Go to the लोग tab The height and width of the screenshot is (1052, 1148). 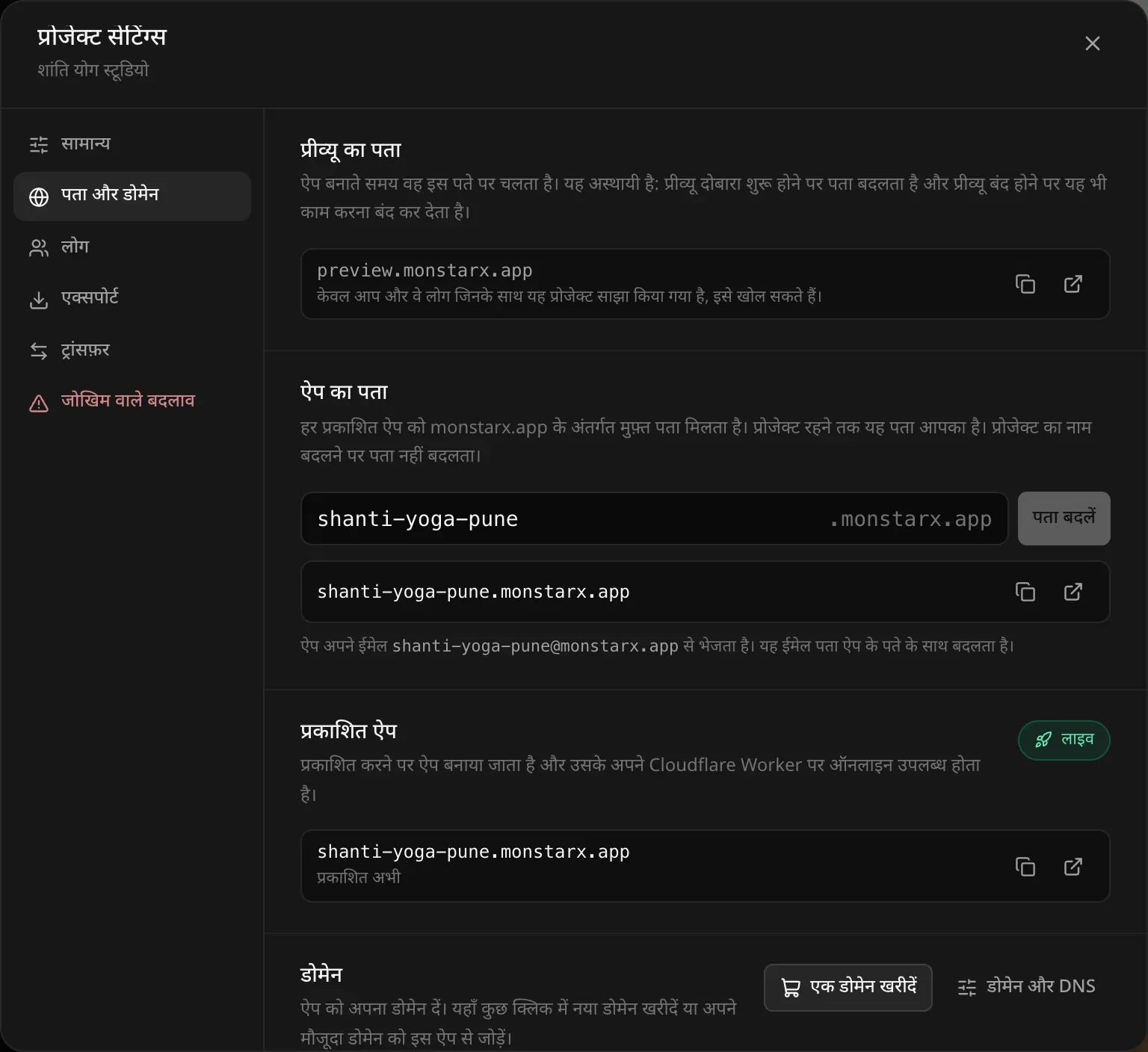(x=132, y=247)
